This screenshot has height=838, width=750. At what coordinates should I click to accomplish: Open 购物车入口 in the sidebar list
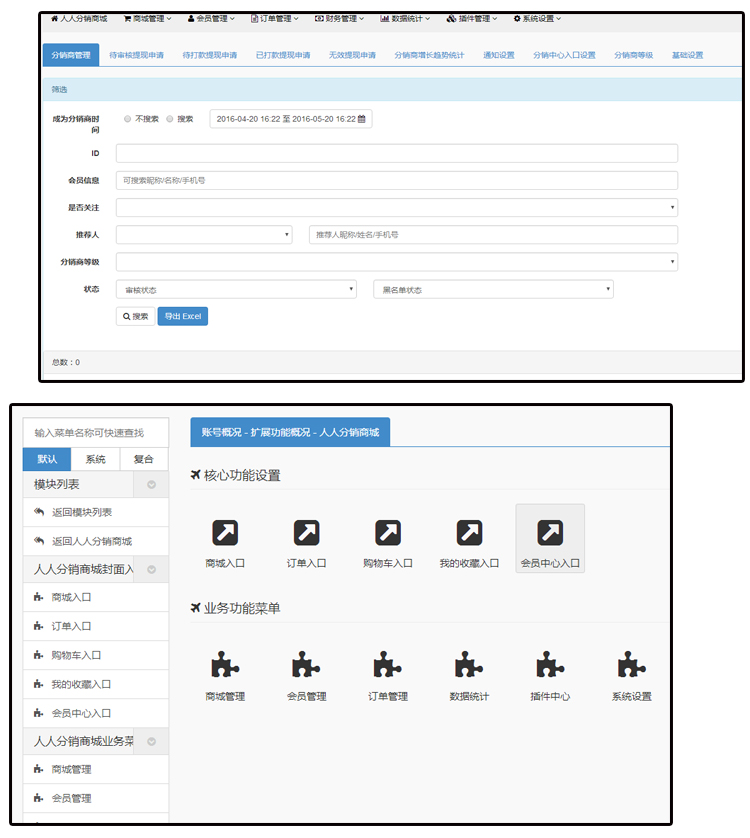pos(96,655)
